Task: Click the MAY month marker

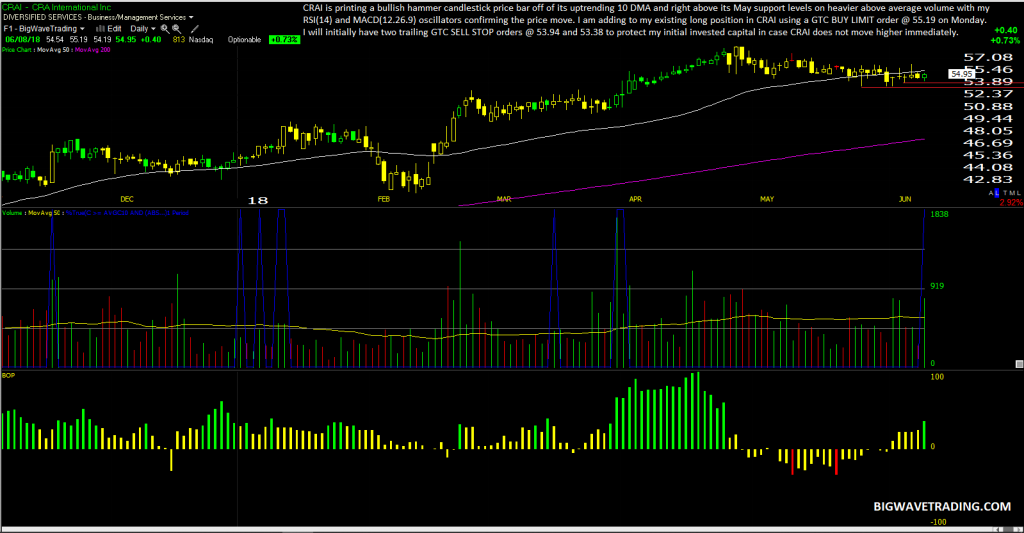Action: pos(767,199)
